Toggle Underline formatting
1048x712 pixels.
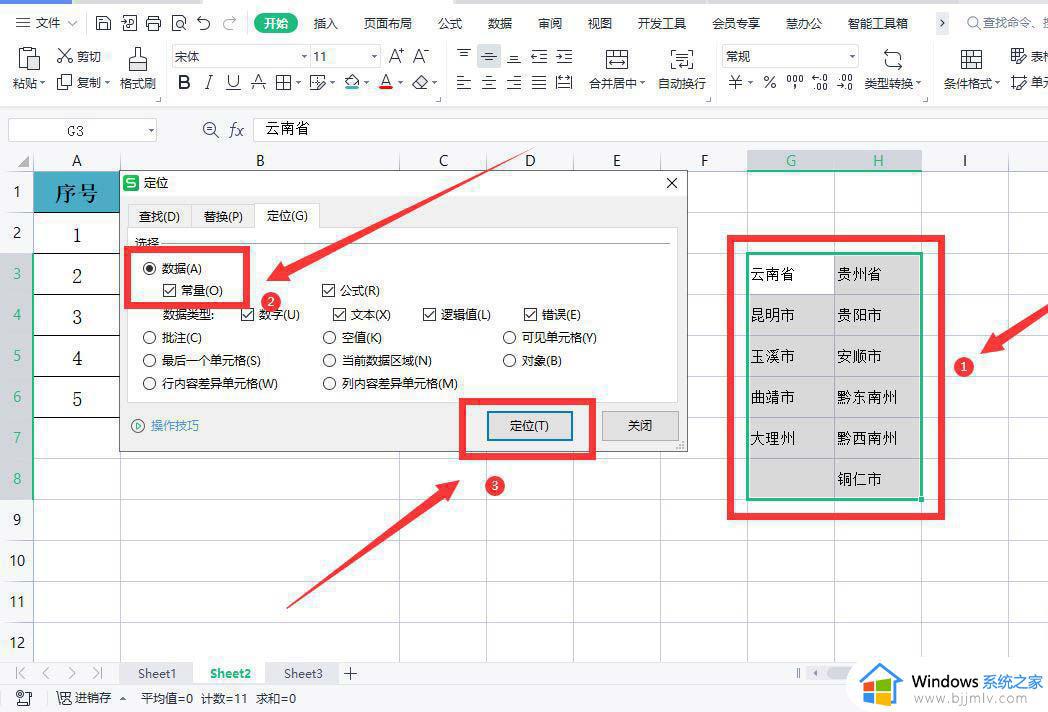click(x=233, y=82)
